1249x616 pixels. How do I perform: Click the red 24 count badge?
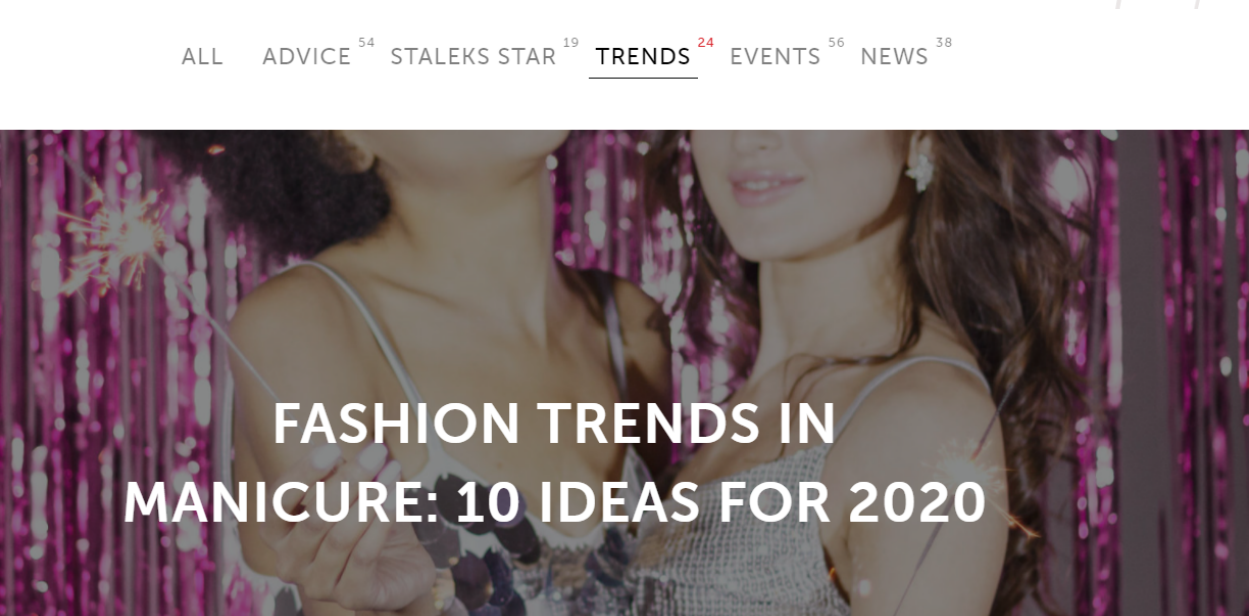coord(706,43)
